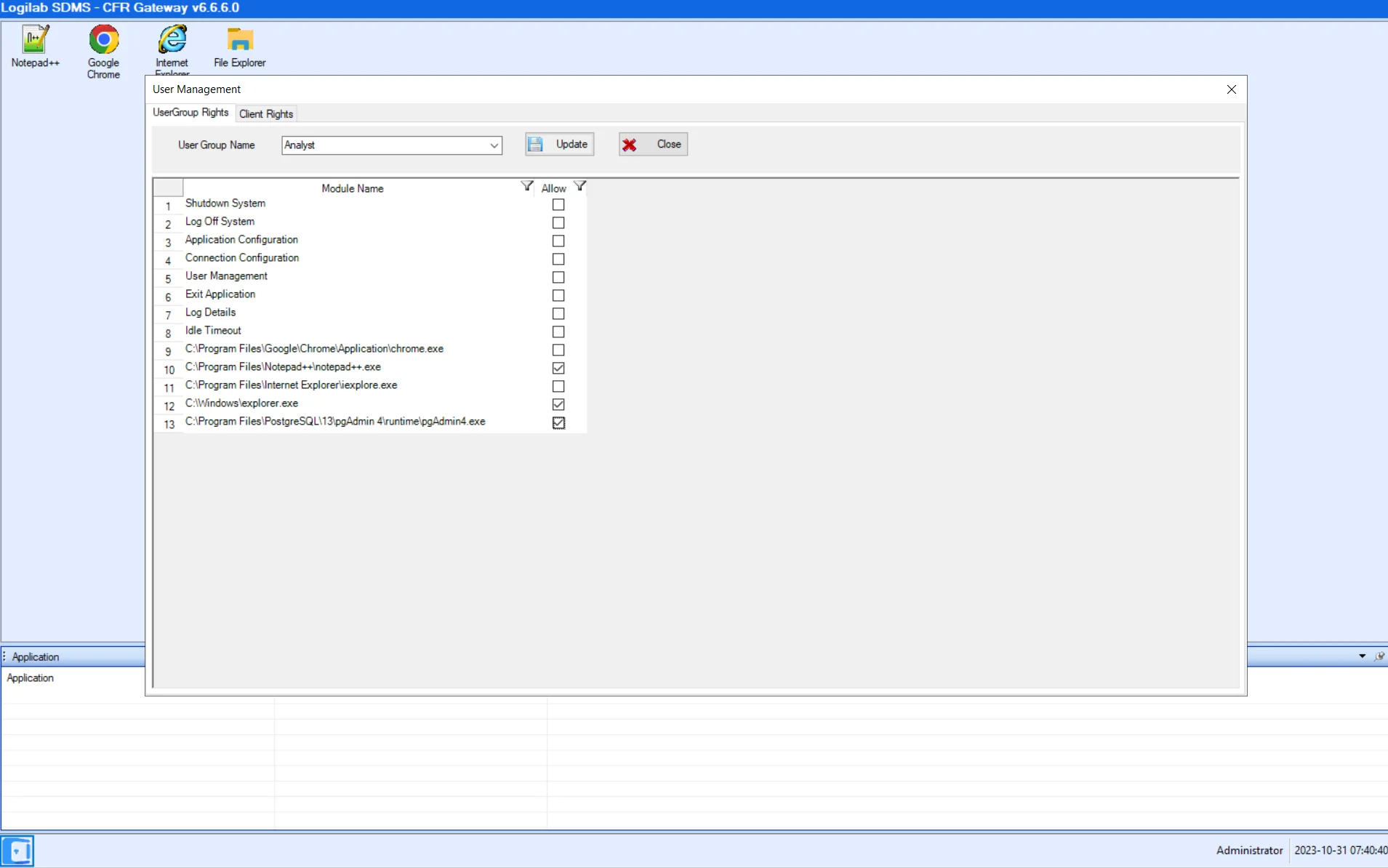
Task: Click the Allow column filter icon
Action: tap(579, 186)
